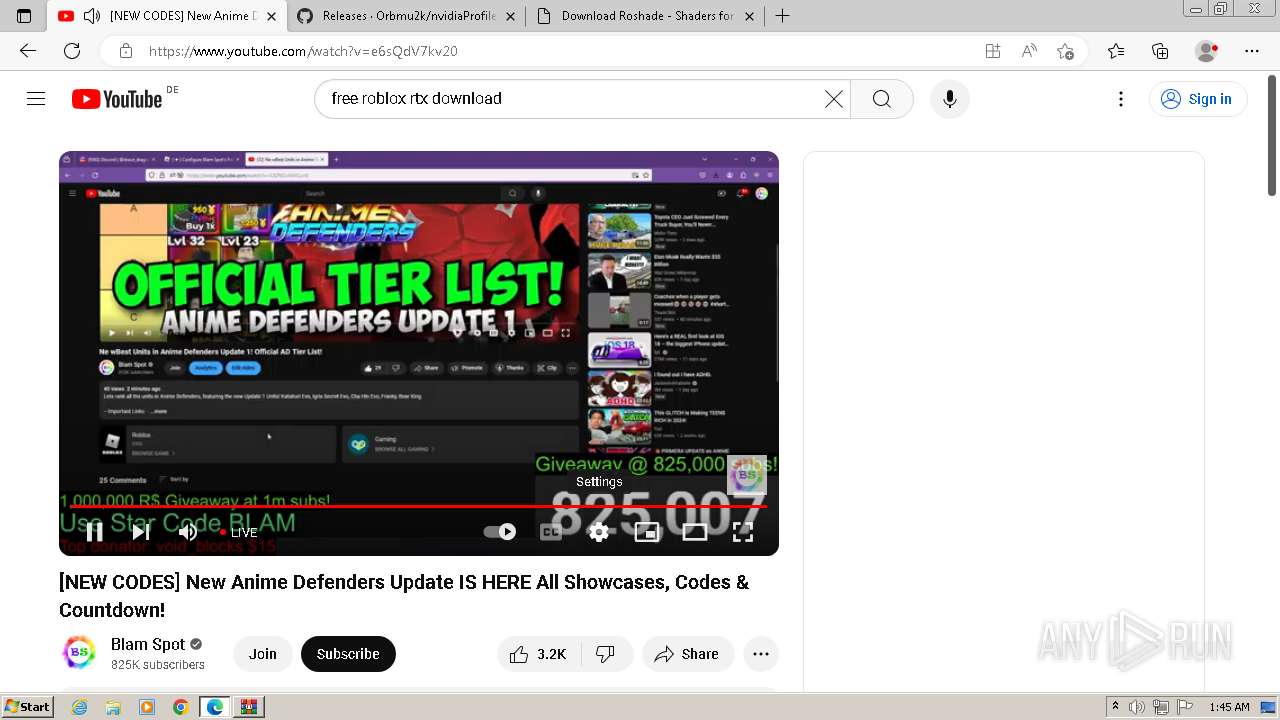
Task: Open the YouTube guide hamburger menu
Action: 36,99
